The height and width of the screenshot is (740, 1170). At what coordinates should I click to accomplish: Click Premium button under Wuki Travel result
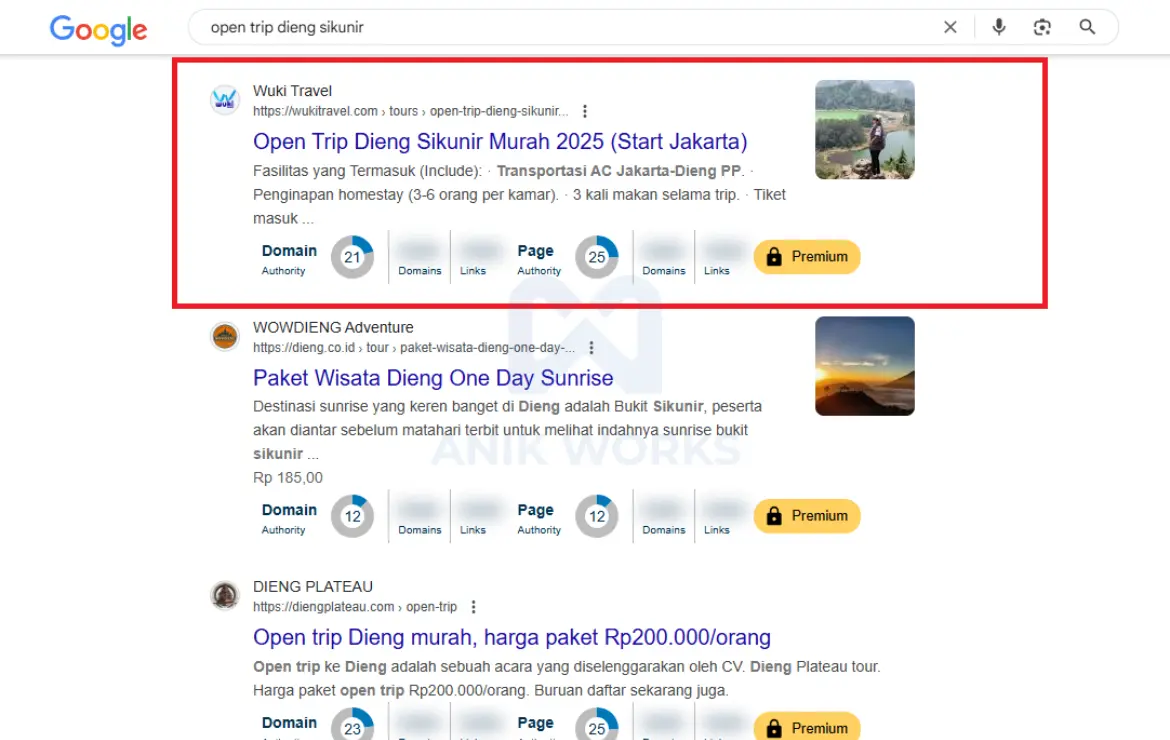click(x=806, y=257)
